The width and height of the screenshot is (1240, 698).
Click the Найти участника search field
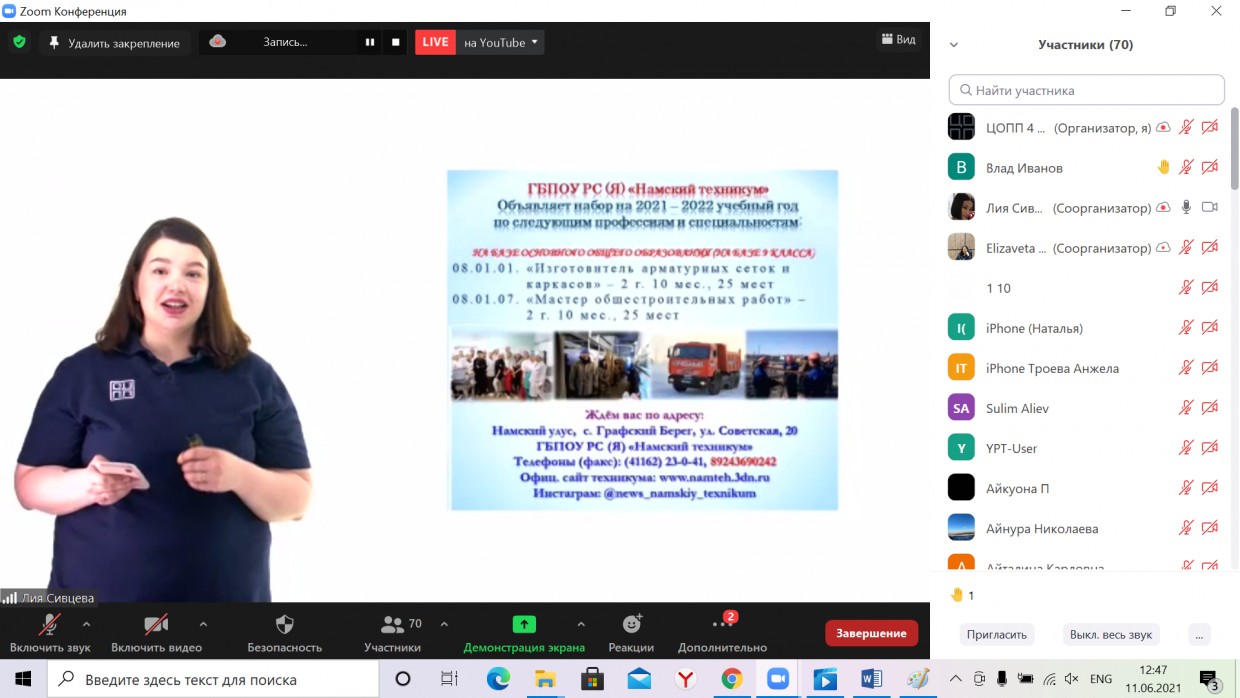coord(1086,90)
